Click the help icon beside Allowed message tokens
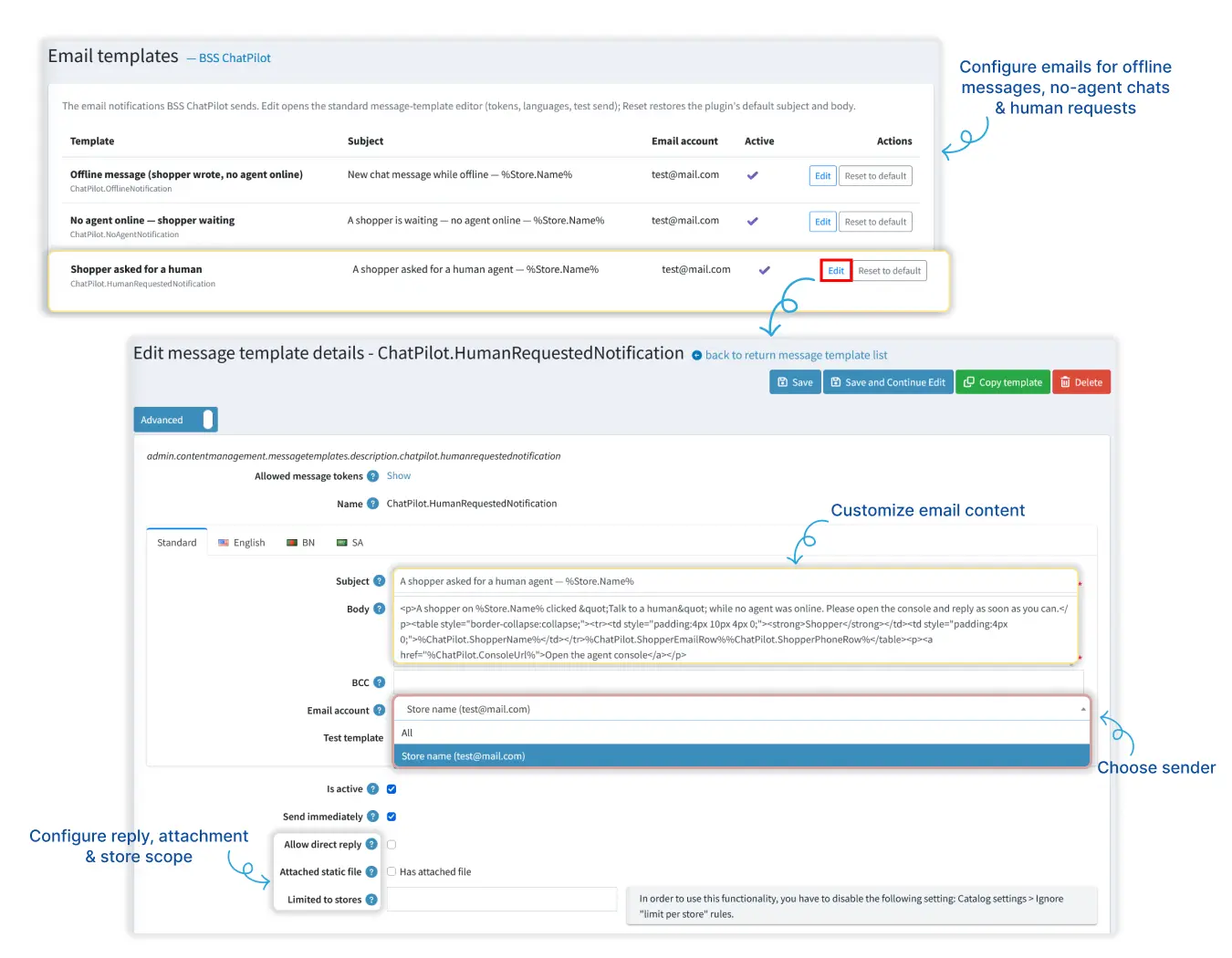The height and width of the screenshot is (958, 1232). (x=372, y=476)
